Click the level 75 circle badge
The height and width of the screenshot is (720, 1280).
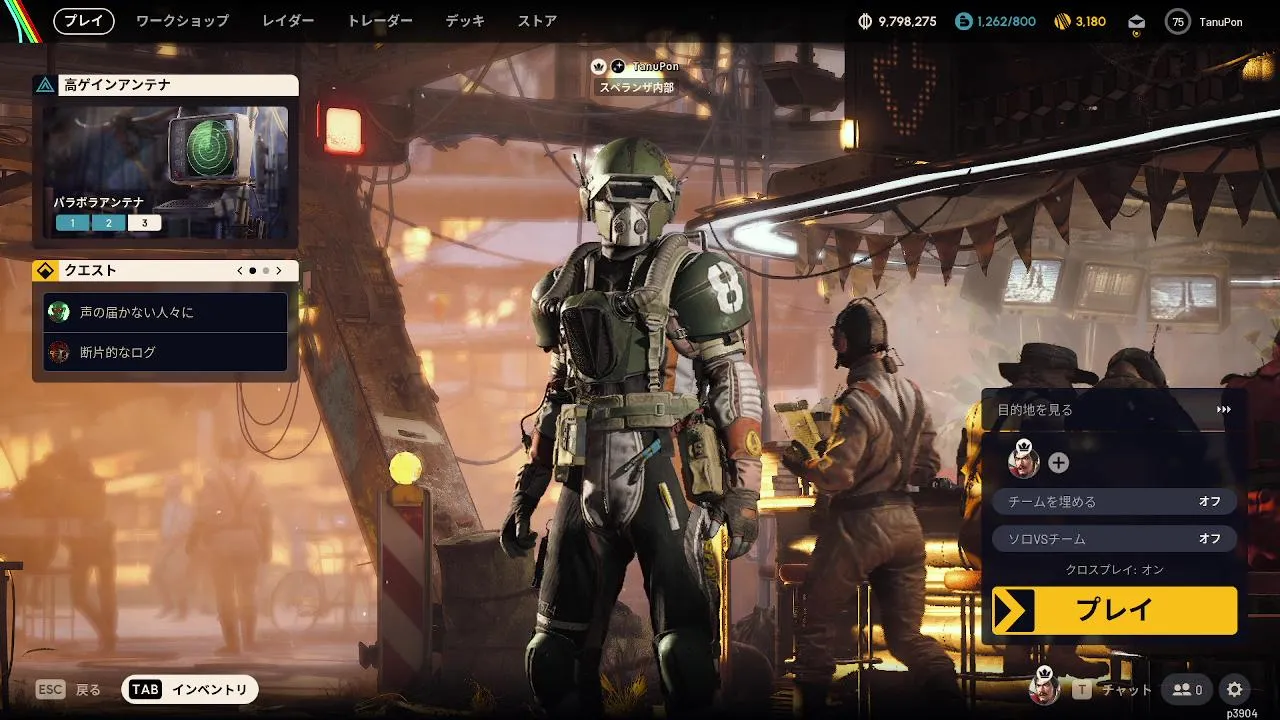click(1178, 22)
